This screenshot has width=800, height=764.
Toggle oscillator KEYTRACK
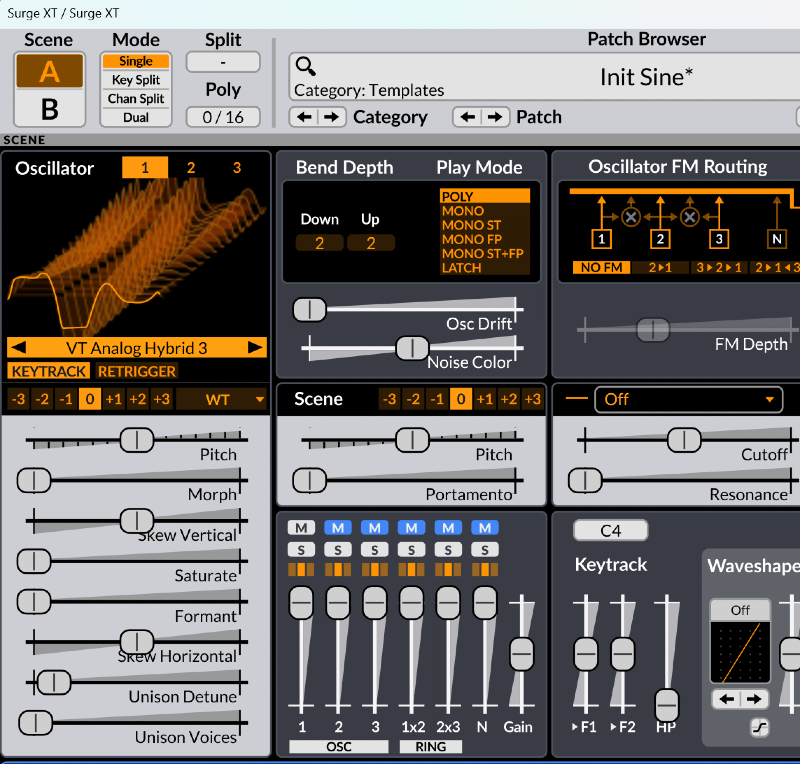[x=48, y=371]
